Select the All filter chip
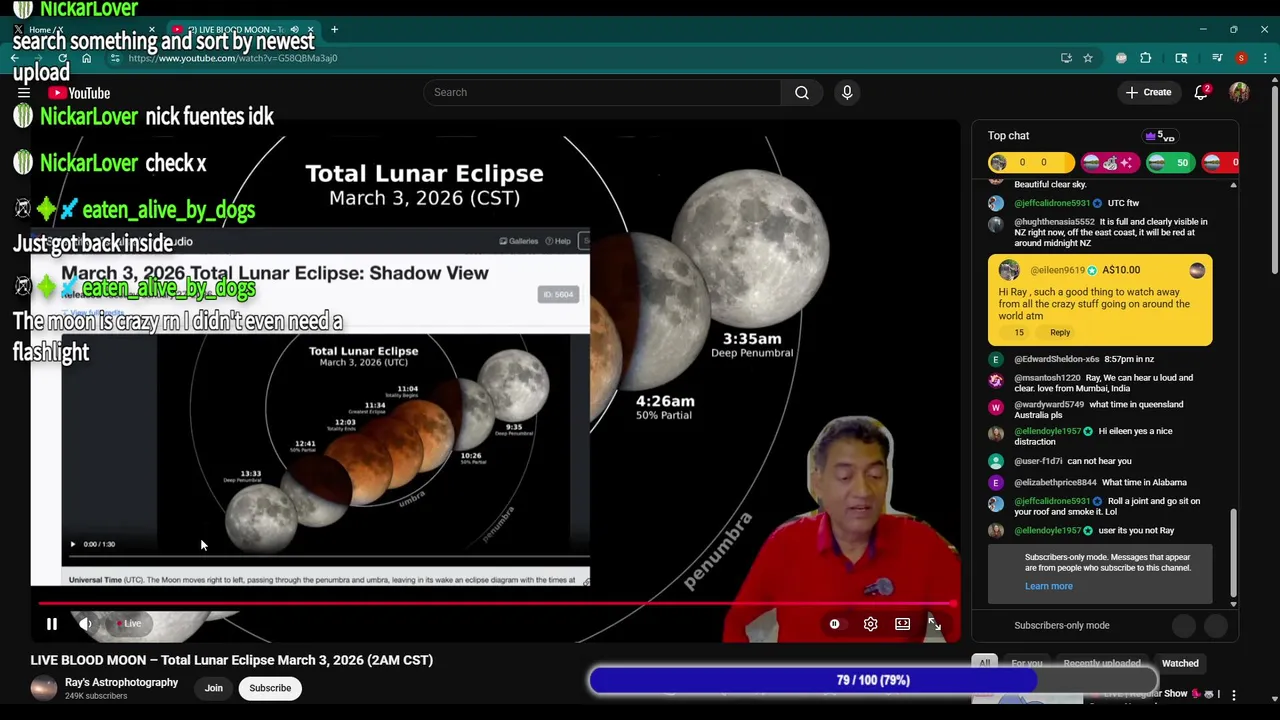The height and width of the screenshot is (720, 1280). 985,663
